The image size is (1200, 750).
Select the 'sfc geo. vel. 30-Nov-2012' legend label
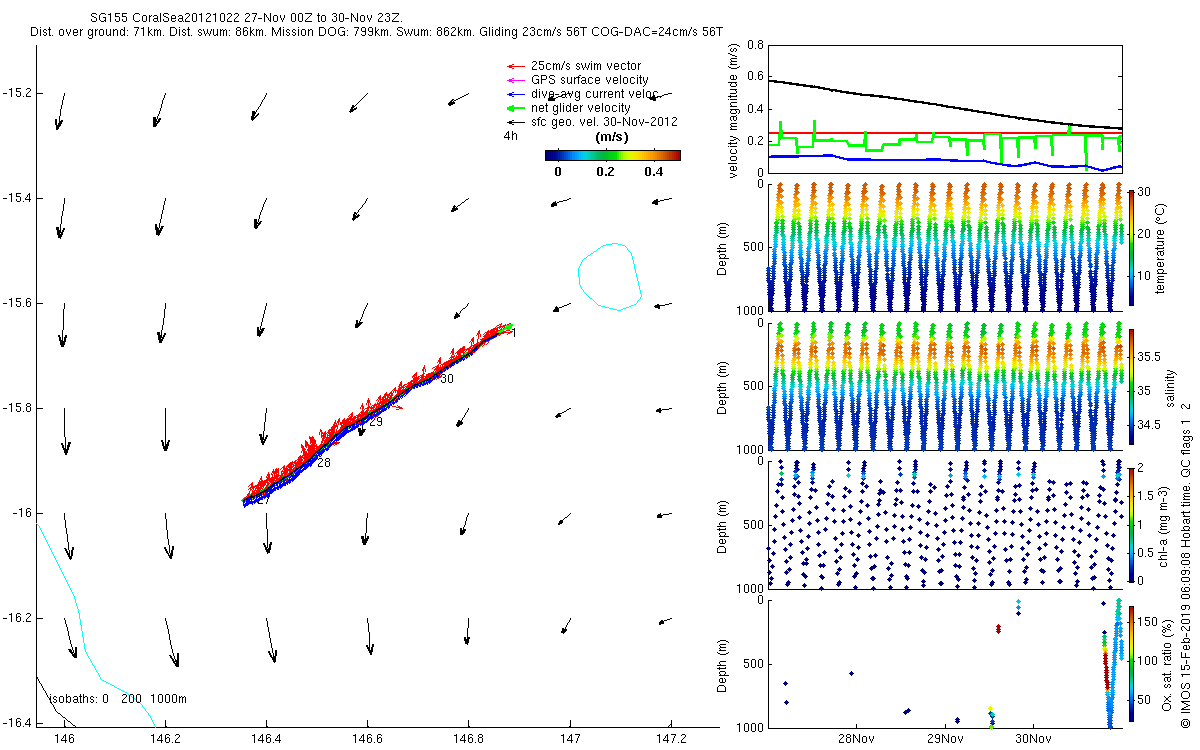click(604, 122)
